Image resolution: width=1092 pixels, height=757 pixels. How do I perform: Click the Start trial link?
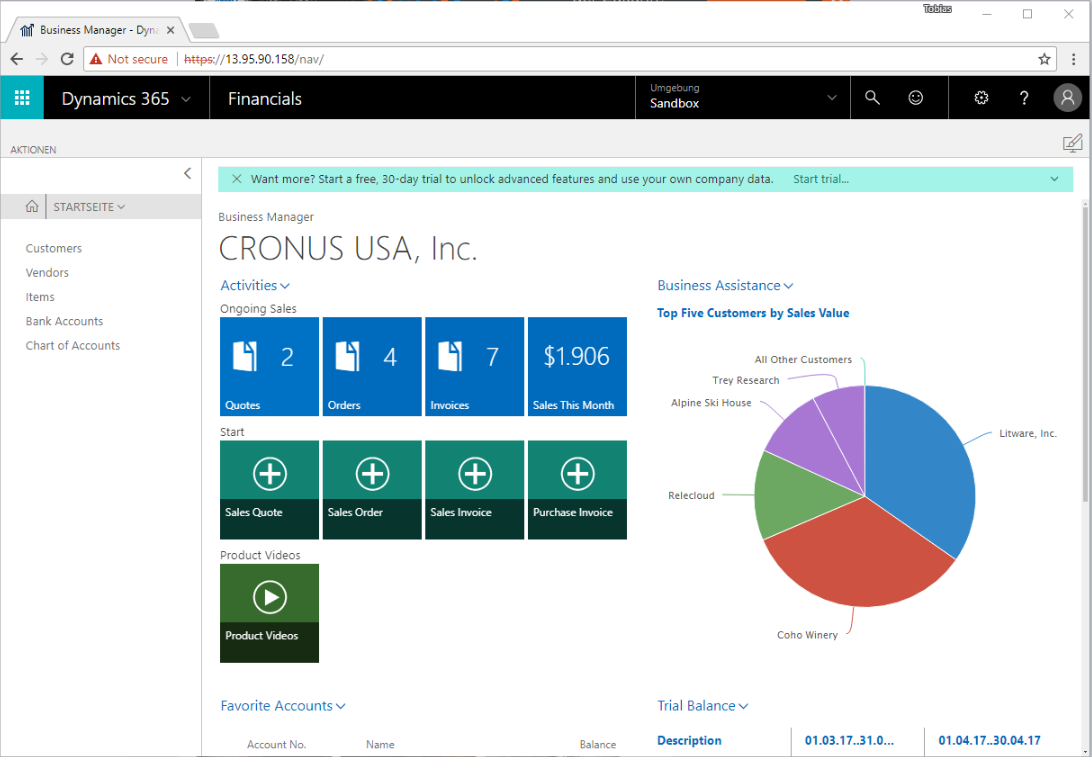[820, 179]
